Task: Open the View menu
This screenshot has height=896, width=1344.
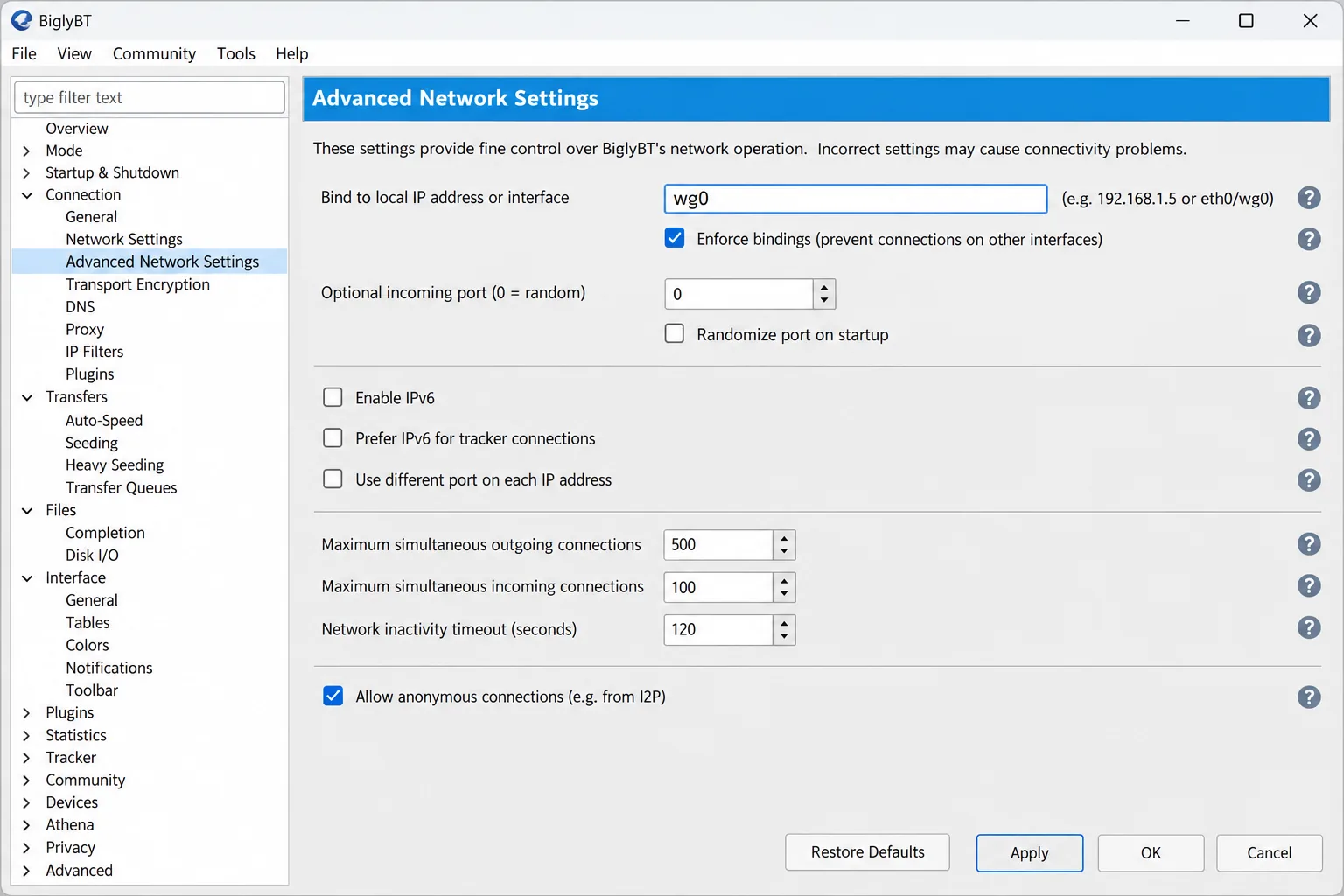Action: [x=74, y=53]
